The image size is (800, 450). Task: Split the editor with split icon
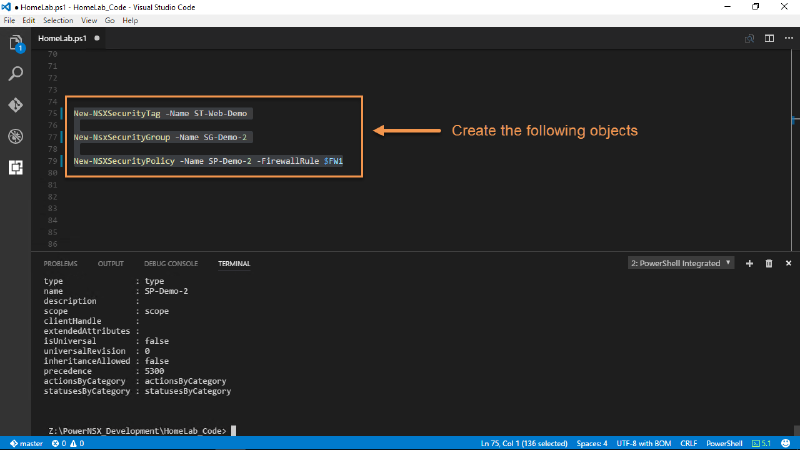tap(769, 38)
